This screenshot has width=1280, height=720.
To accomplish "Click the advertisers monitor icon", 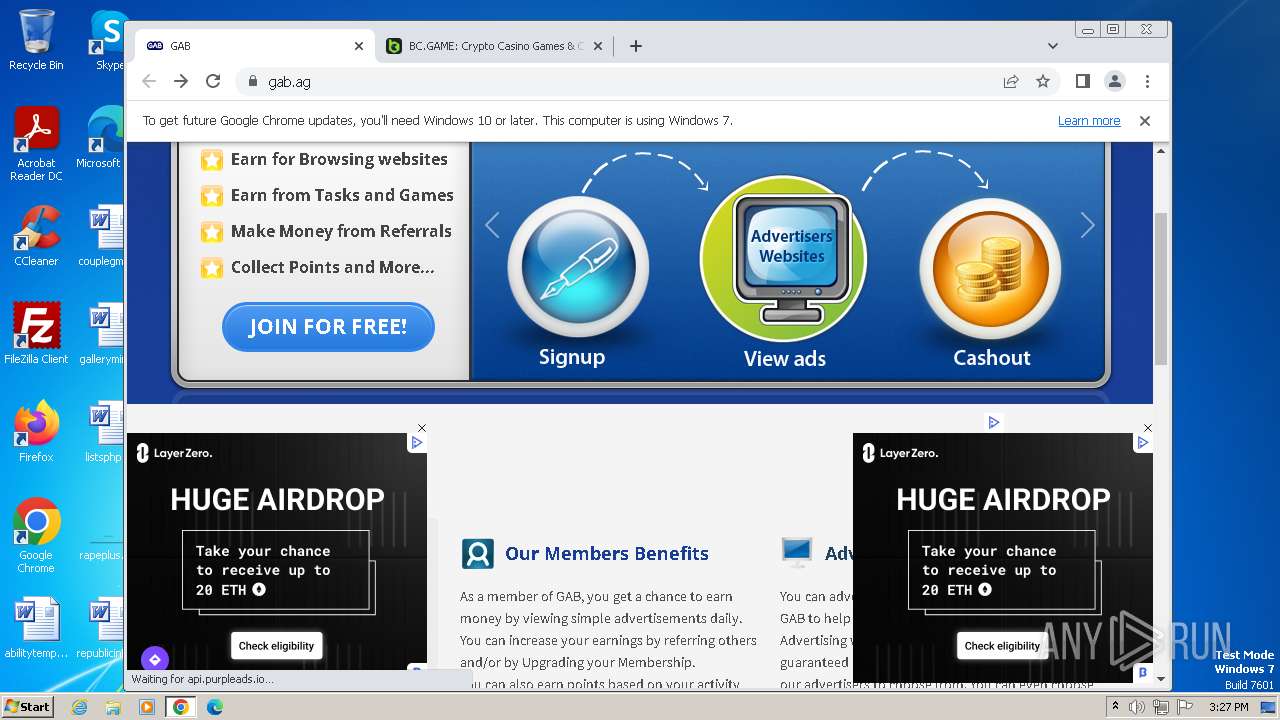I will point(797,551).
